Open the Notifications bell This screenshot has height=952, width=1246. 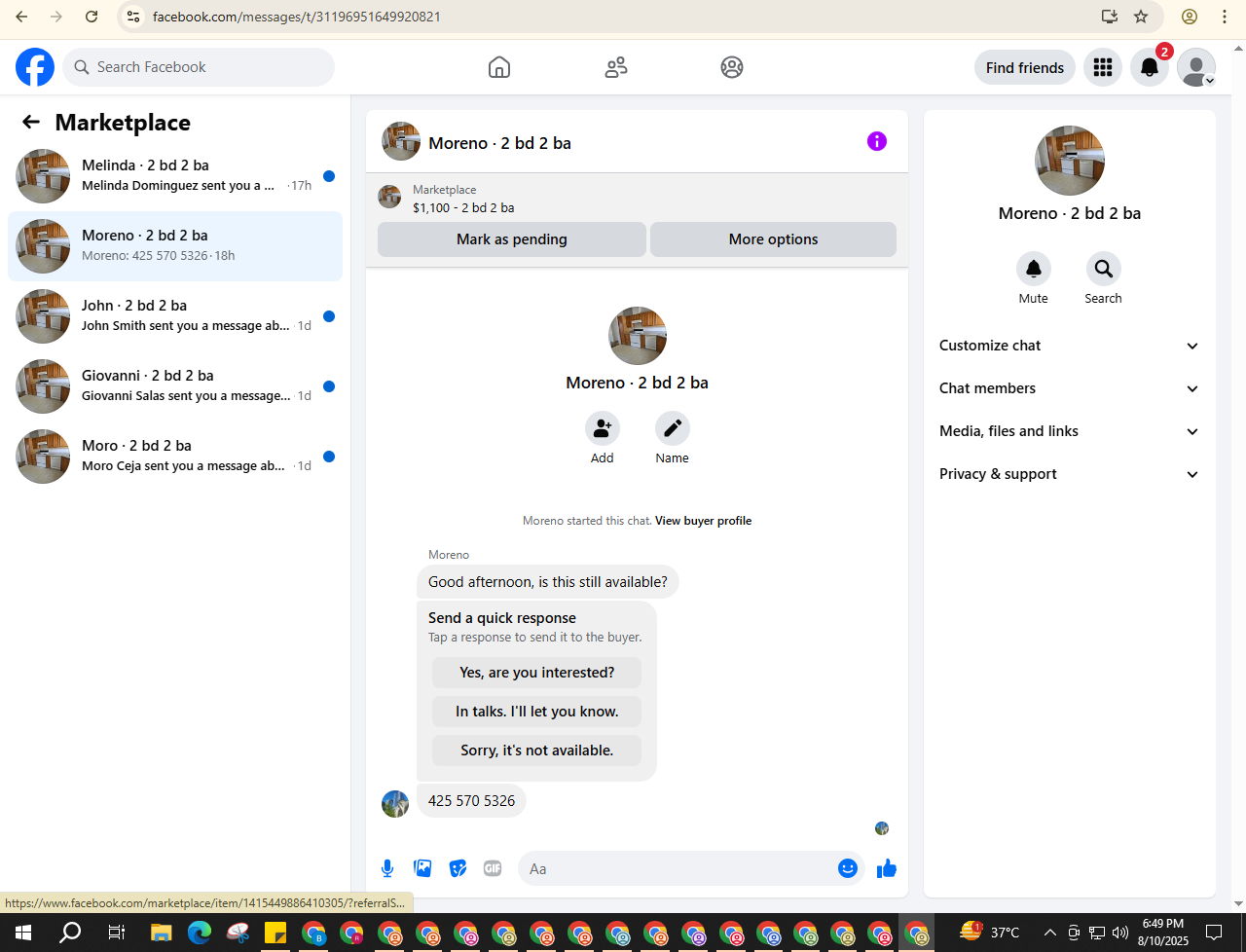pyautogui.click(x=1150, y=67)
